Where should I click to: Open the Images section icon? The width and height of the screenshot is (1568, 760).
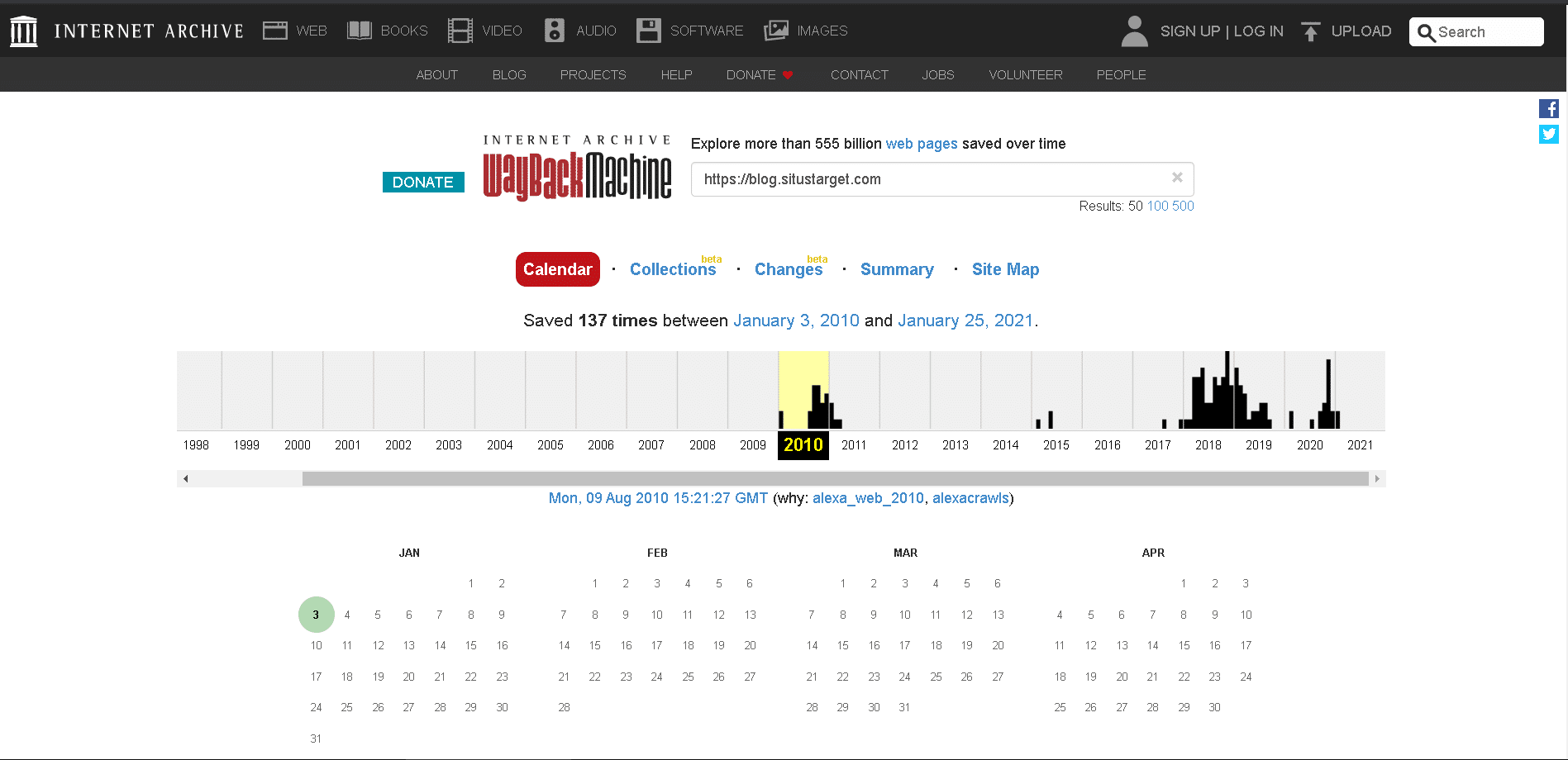pyautogui.click(x=775, y=31)
